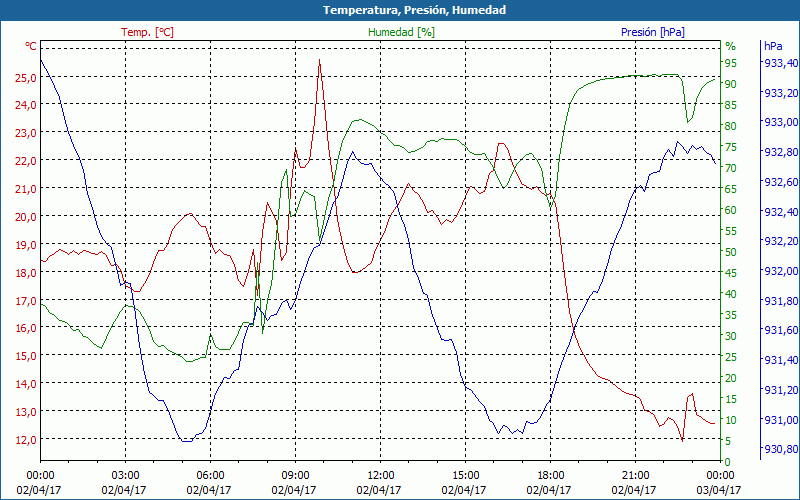Click temperature axis value '23,0'

click(x=26, y=133)
